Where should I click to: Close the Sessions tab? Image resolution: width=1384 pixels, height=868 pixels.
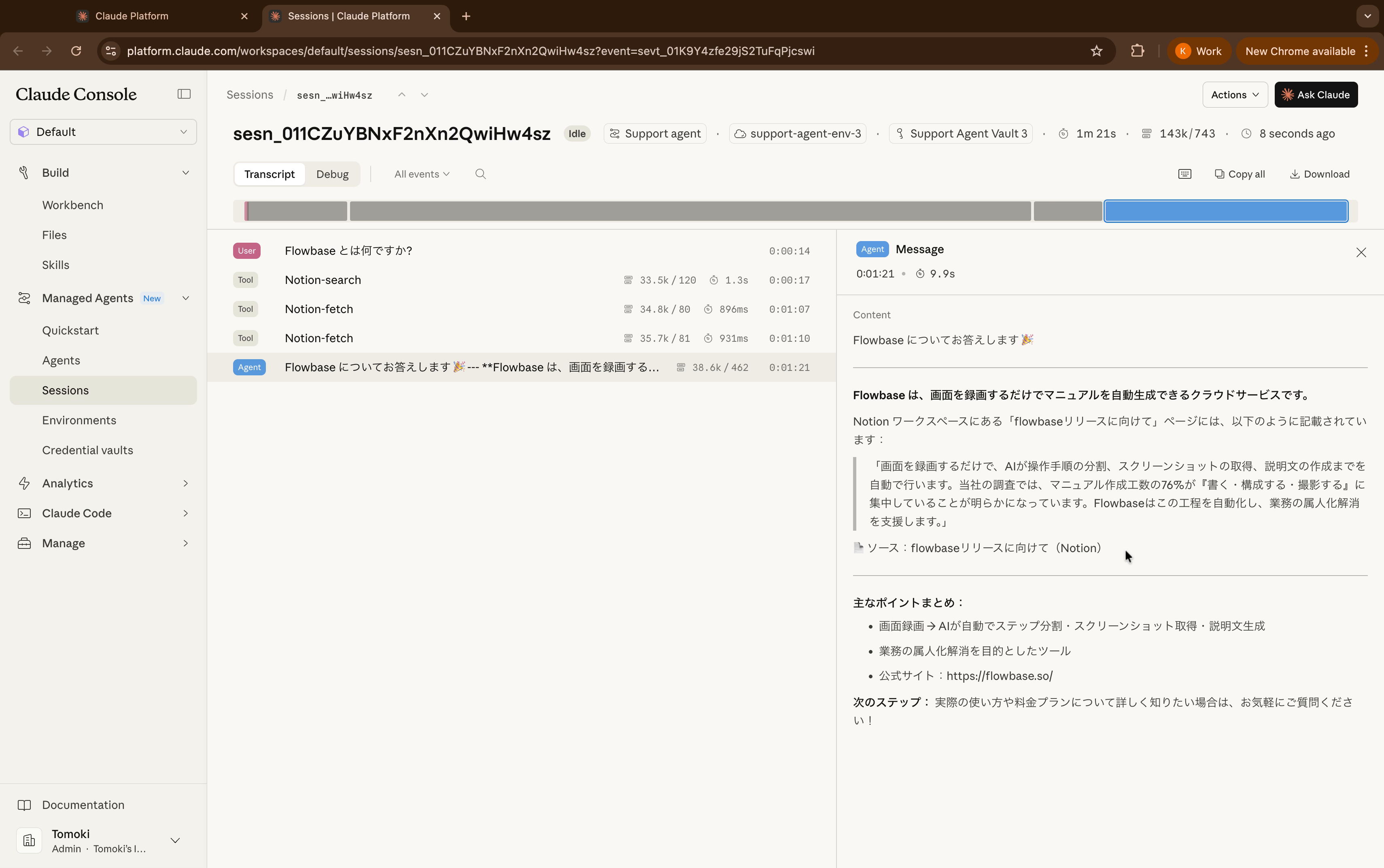click(x=437, y=16)
